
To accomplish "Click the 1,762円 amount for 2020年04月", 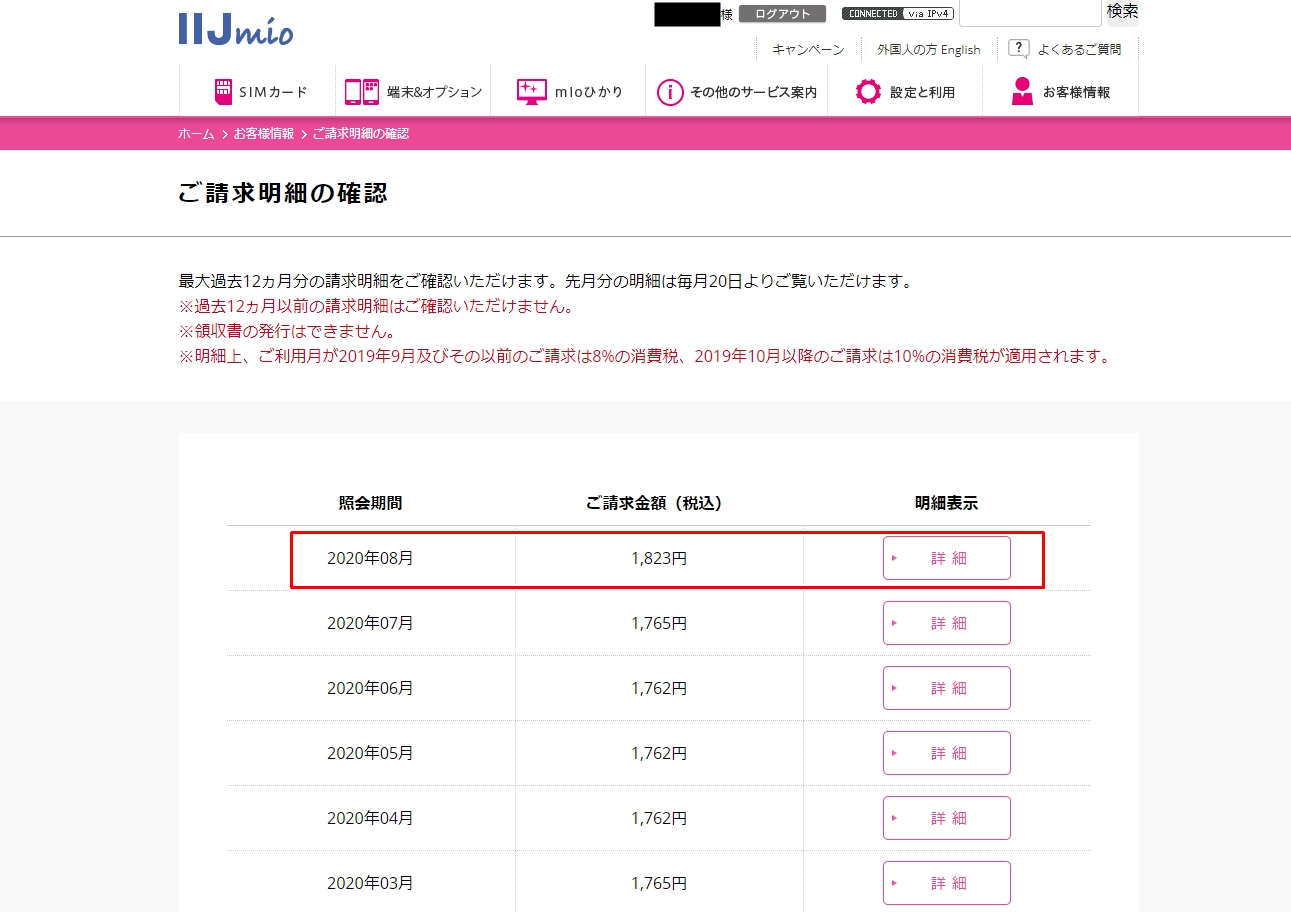I will point(659,818).
